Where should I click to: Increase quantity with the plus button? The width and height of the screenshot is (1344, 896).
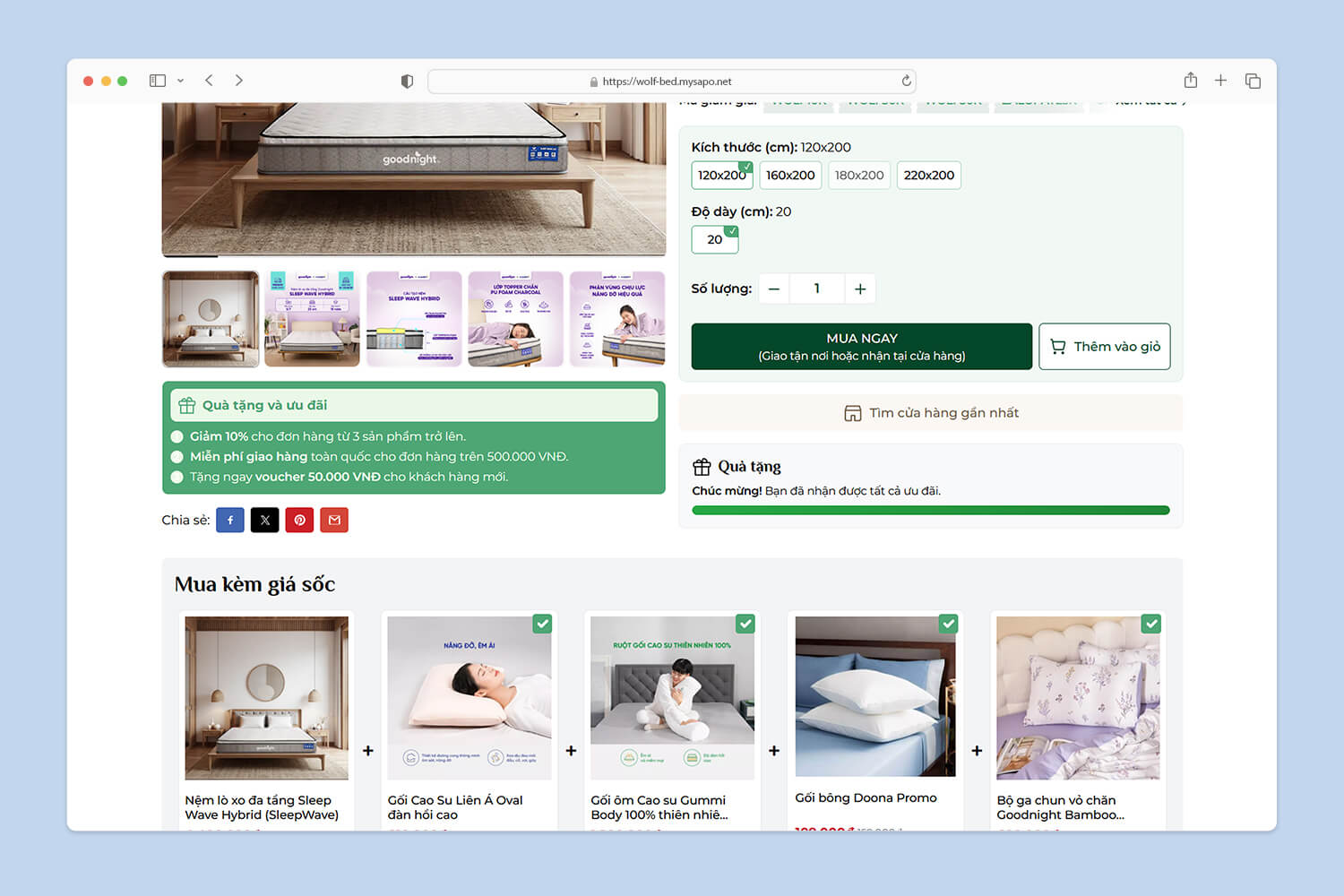tap(860, 289)
